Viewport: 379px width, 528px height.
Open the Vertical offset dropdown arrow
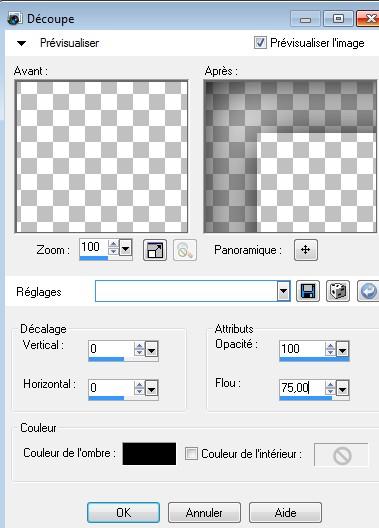(x=151, y=350)
